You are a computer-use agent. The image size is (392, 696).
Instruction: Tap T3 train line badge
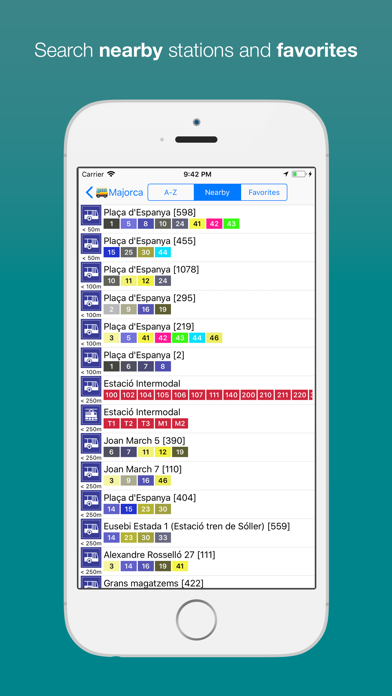tap(146, 423)
